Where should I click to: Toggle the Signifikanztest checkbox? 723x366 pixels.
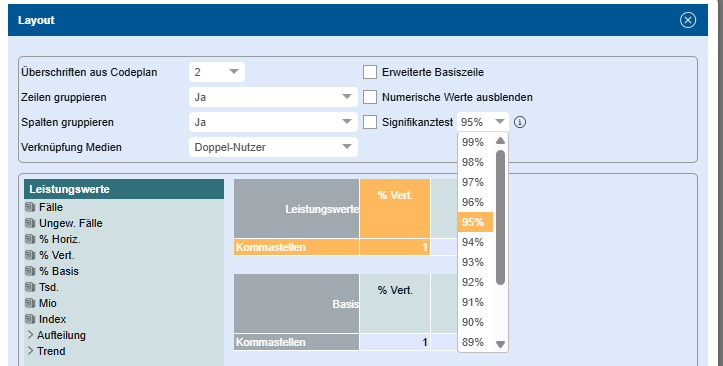[x=370, y=122]
